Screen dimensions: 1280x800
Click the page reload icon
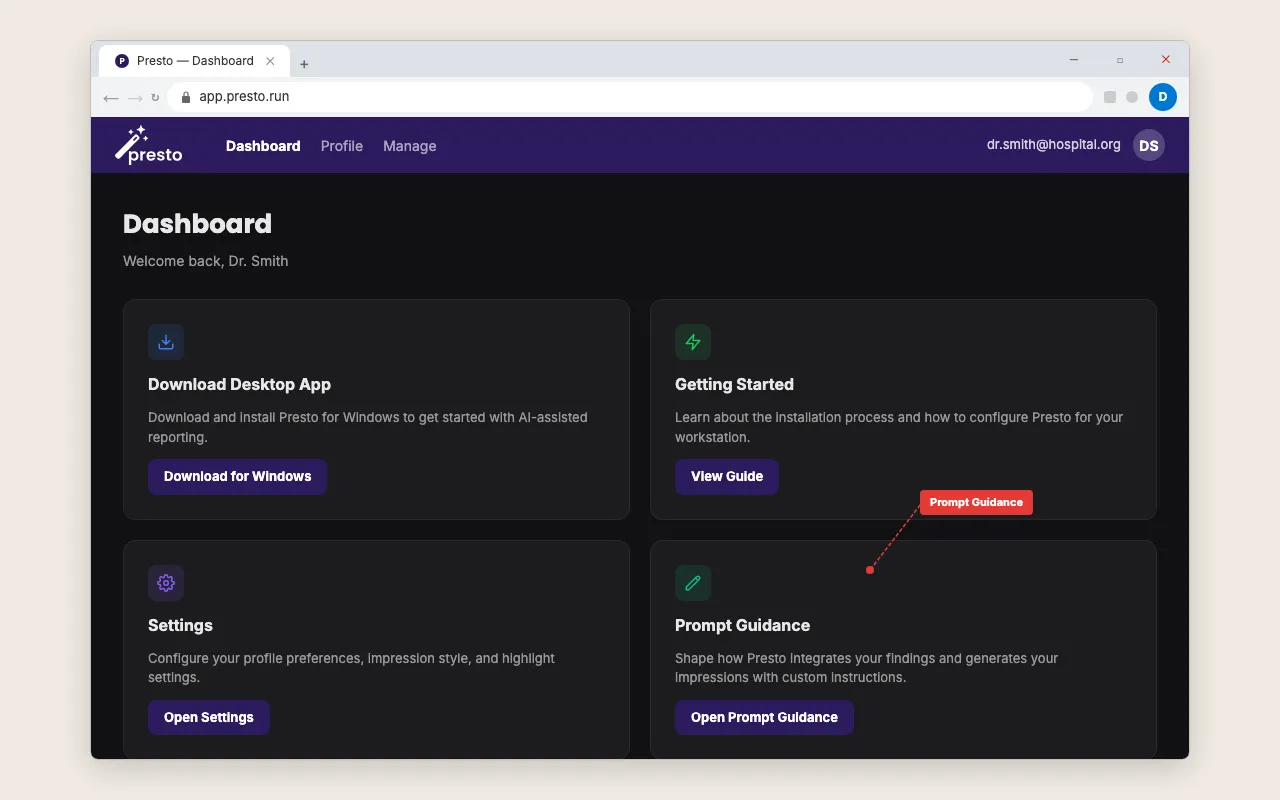pyautogui.click(x=155, y=97)
